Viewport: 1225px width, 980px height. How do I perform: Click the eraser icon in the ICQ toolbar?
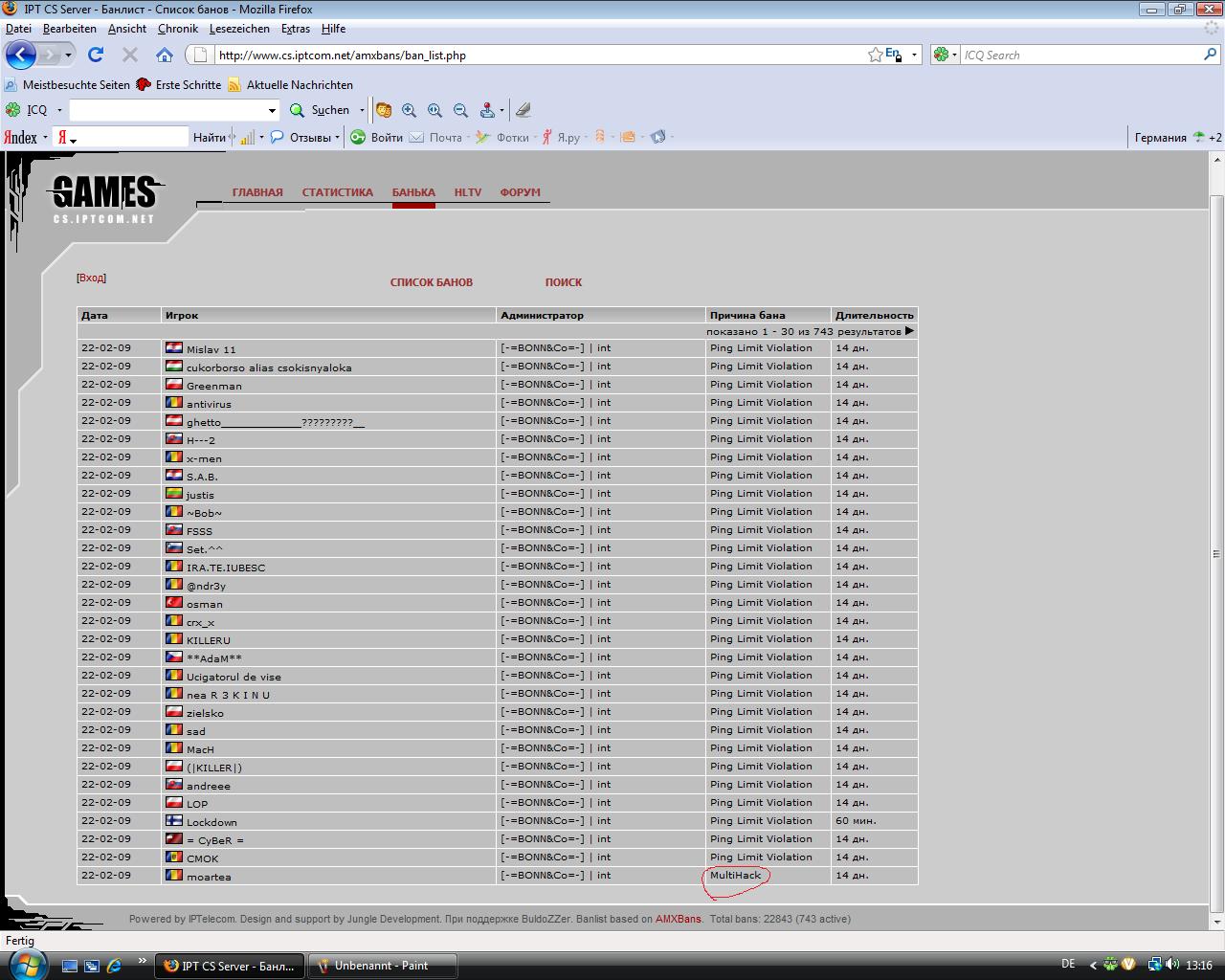point(523,110)
